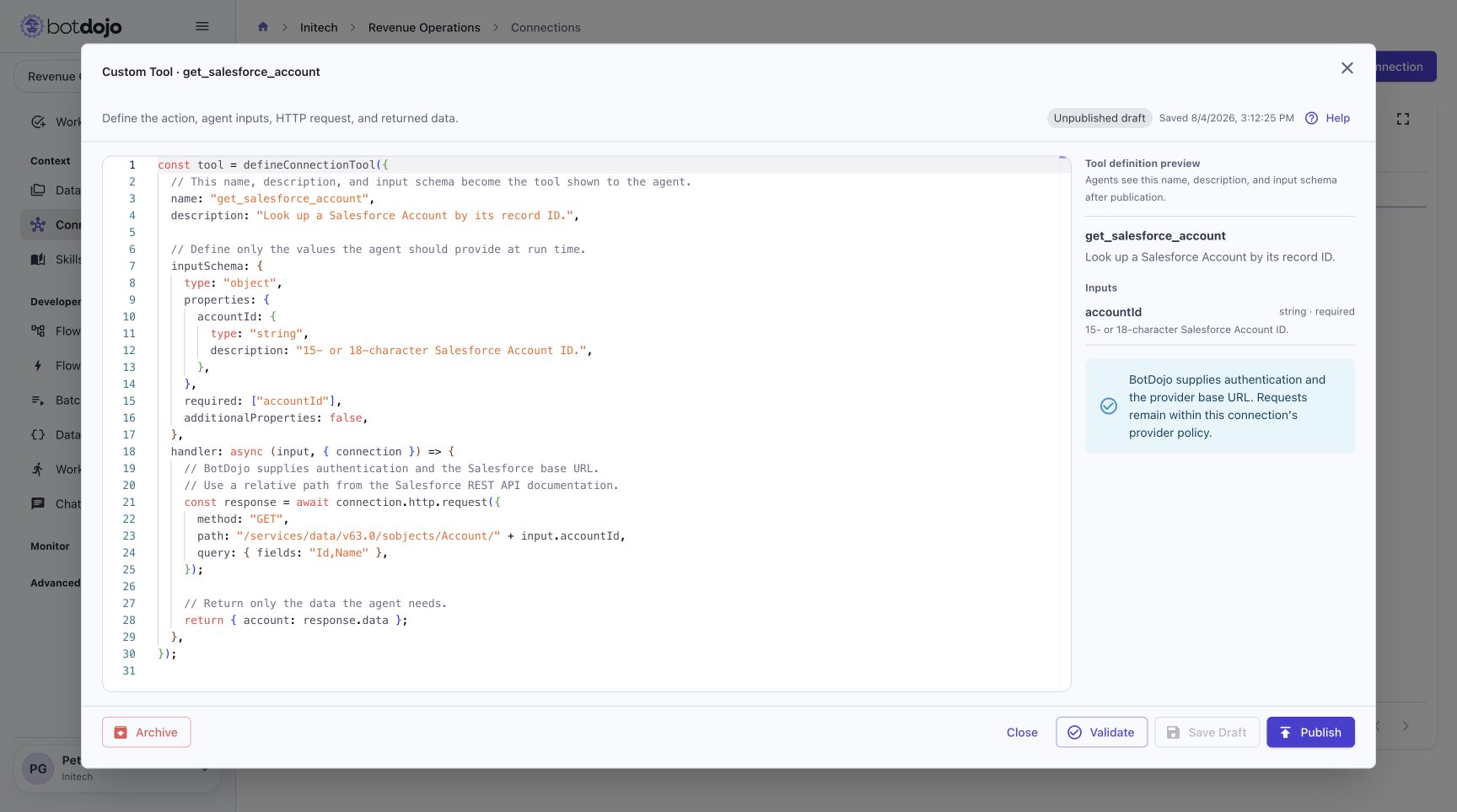
Task: Publish the custom tool
Action: [1310, 732]
